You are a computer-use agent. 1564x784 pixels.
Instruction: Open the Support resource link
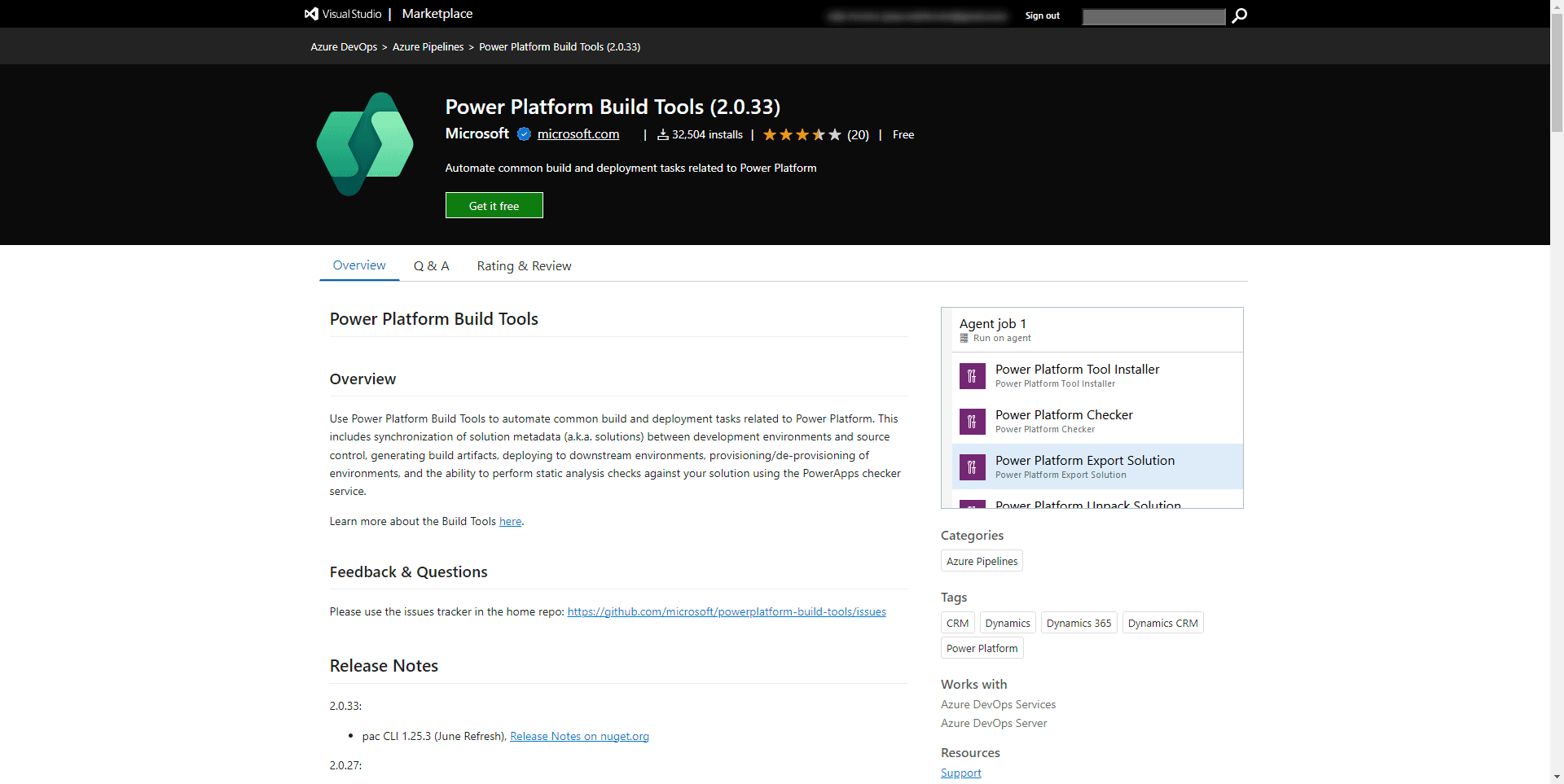point(961,773)
